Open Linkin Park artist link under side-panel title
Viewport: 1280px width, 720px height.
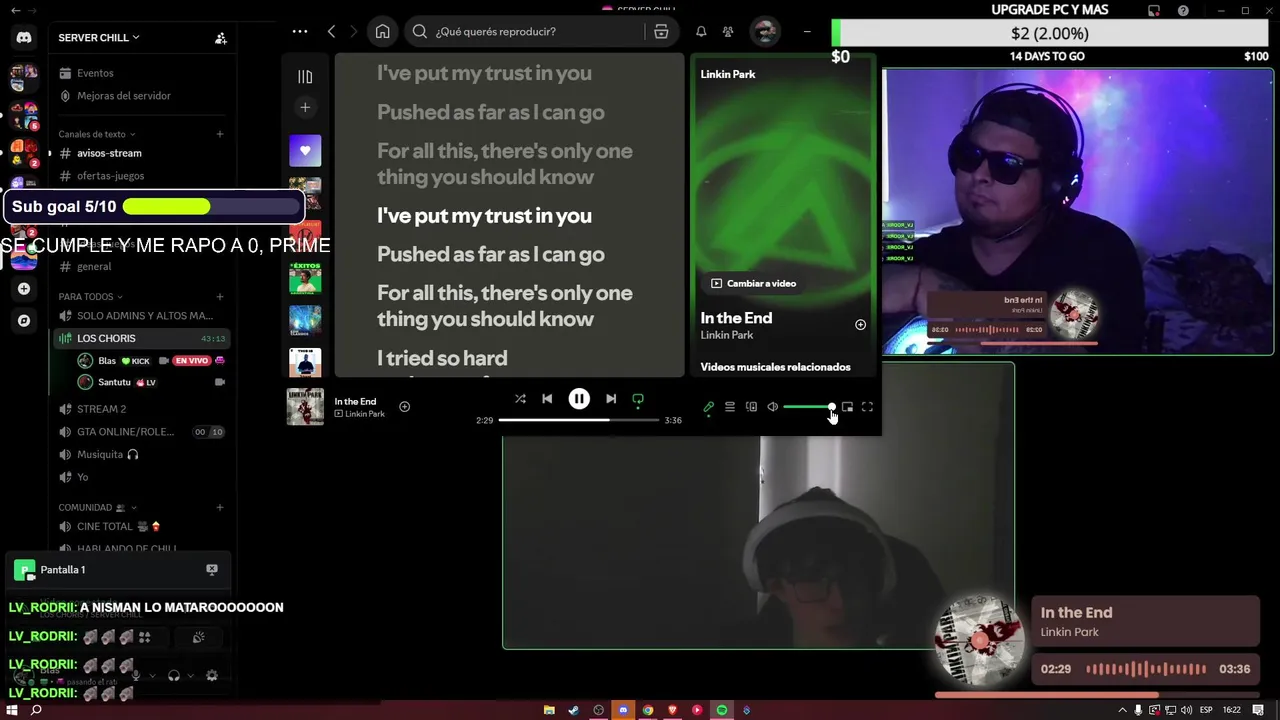(x=726, y=335)
